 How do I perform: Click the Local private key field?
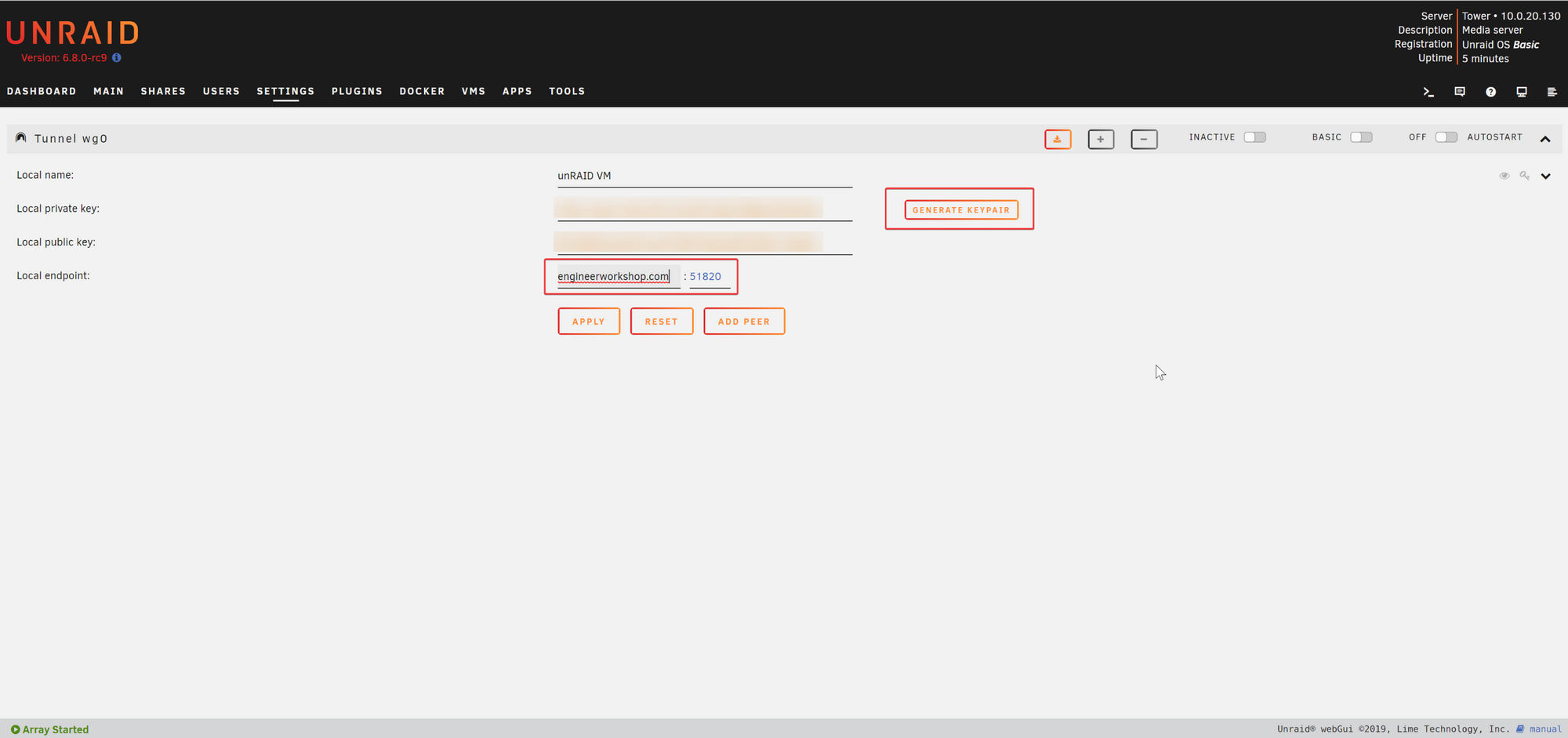(705, 209)
